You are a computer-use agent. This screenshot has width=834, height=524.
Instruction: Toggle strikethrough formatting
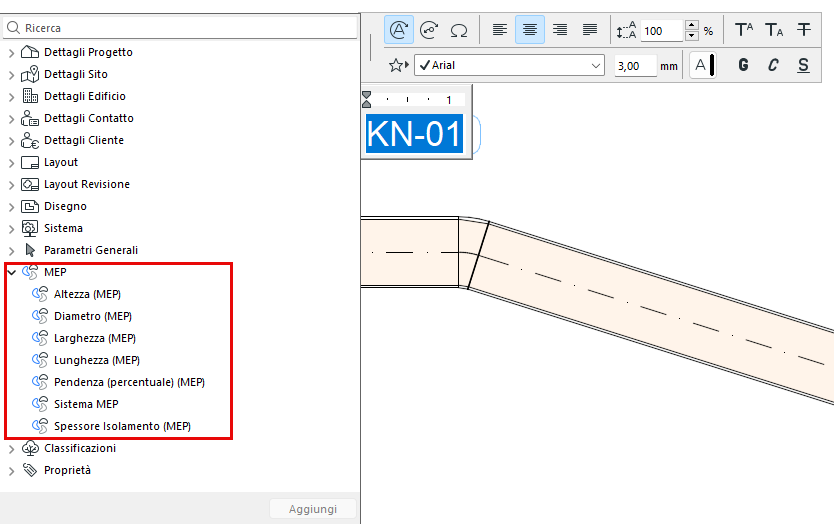click(804, 30)
